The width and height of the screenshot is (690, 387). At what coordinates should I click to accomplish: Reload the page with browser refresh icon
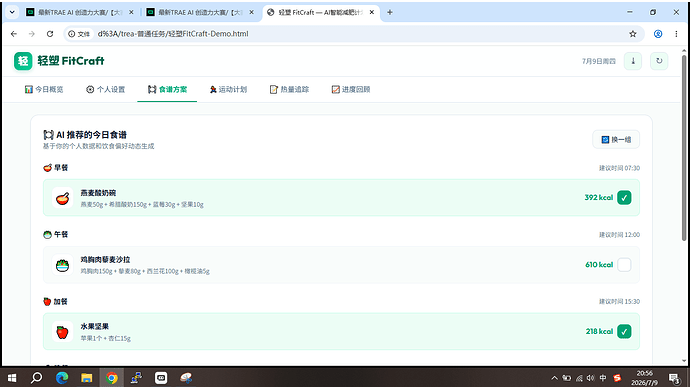coord(50,34)
